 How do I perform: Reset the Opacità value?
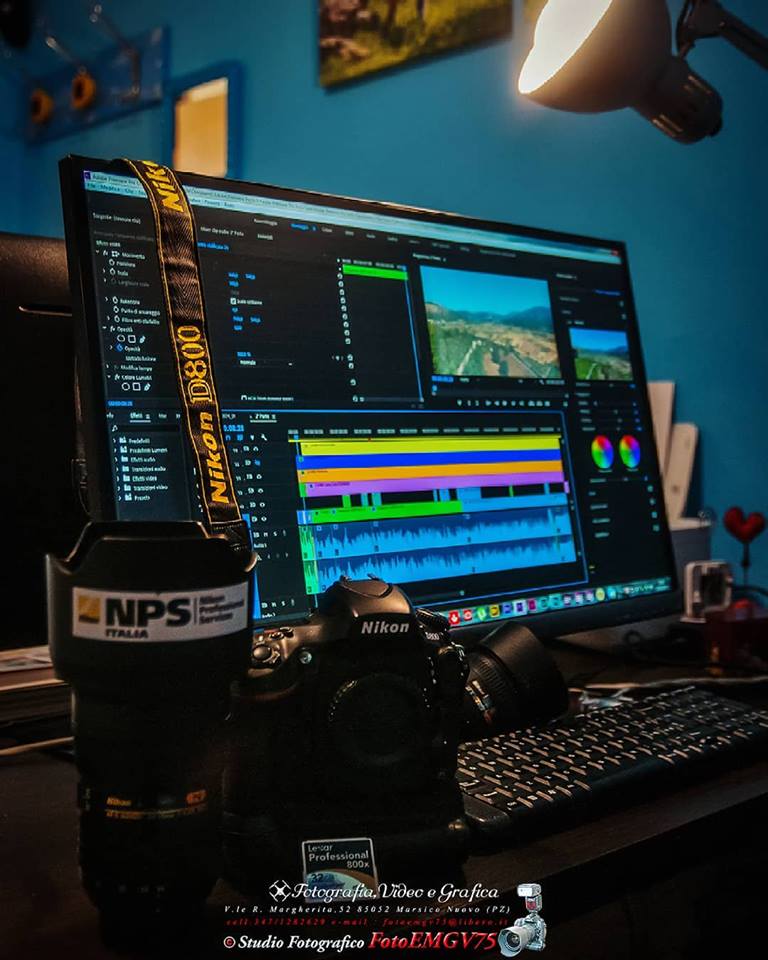350,358
